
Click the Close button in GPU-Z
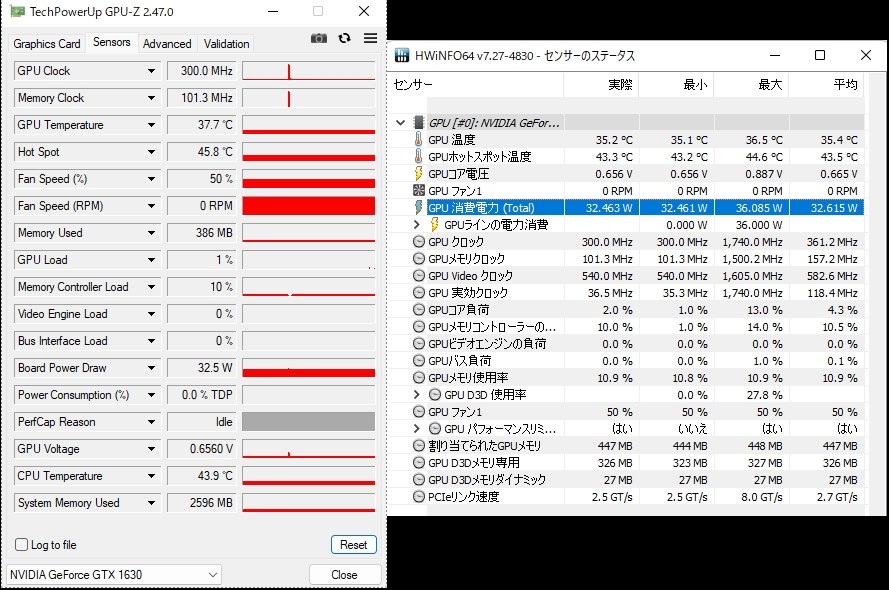pyautogui.click(x=345, y=575)
